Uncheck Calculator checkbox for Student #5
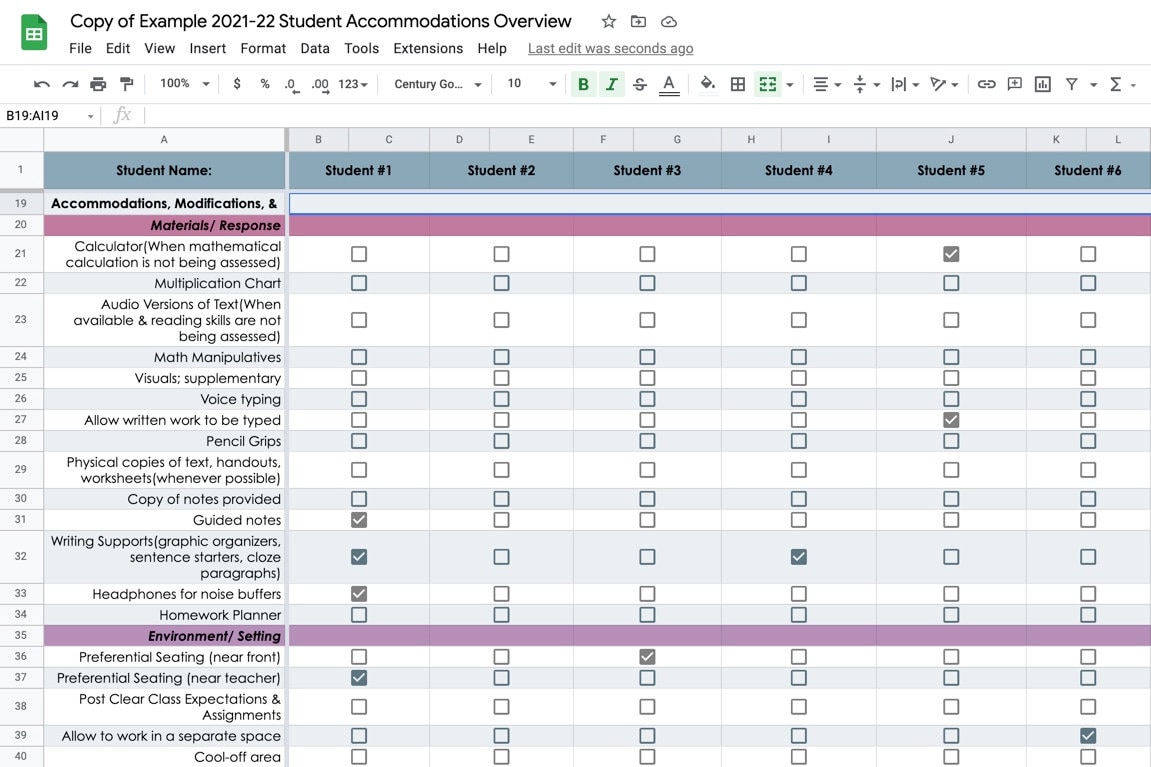 pos(951,254)
